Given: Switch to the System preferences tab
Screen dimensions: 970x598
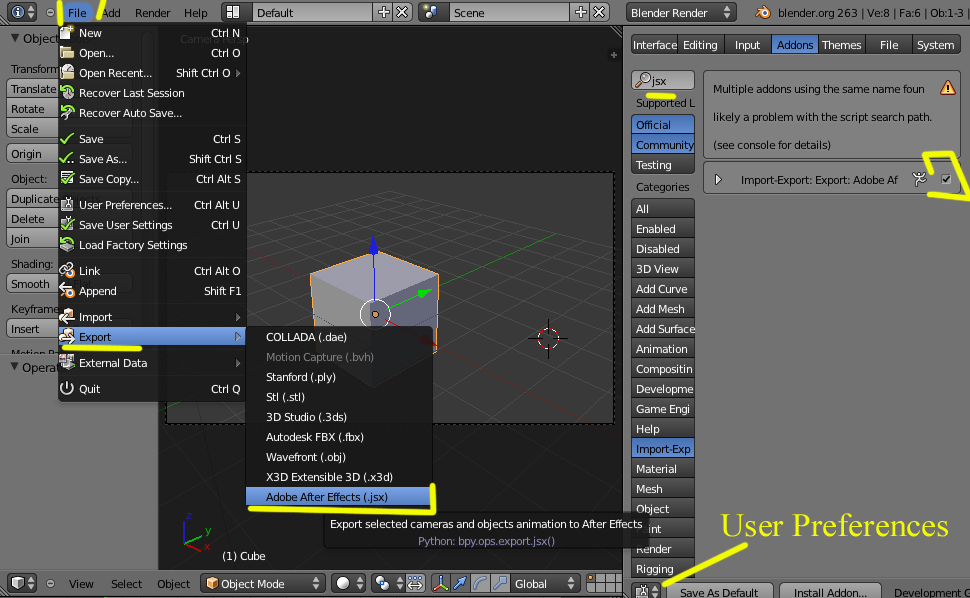Looking at the screenshot, I should point(935,45).
